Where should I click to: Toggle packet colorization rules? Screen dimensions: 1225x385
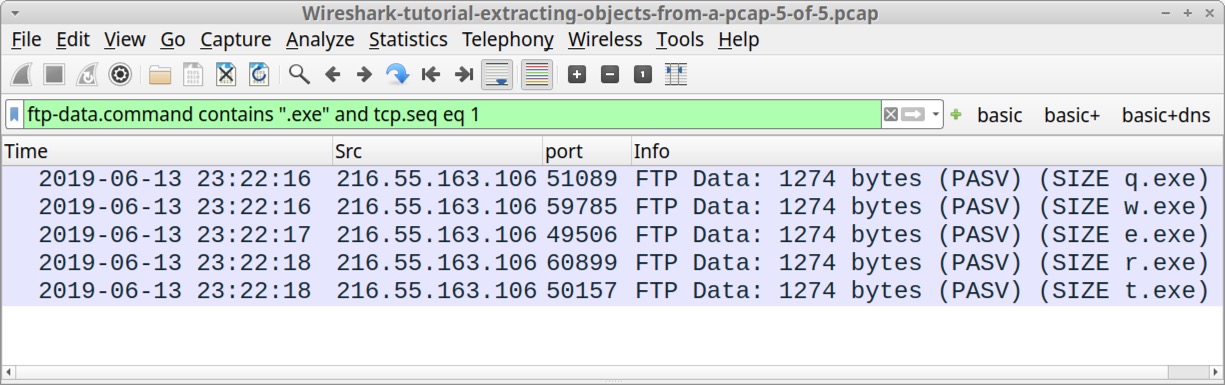tap(537, 74)
